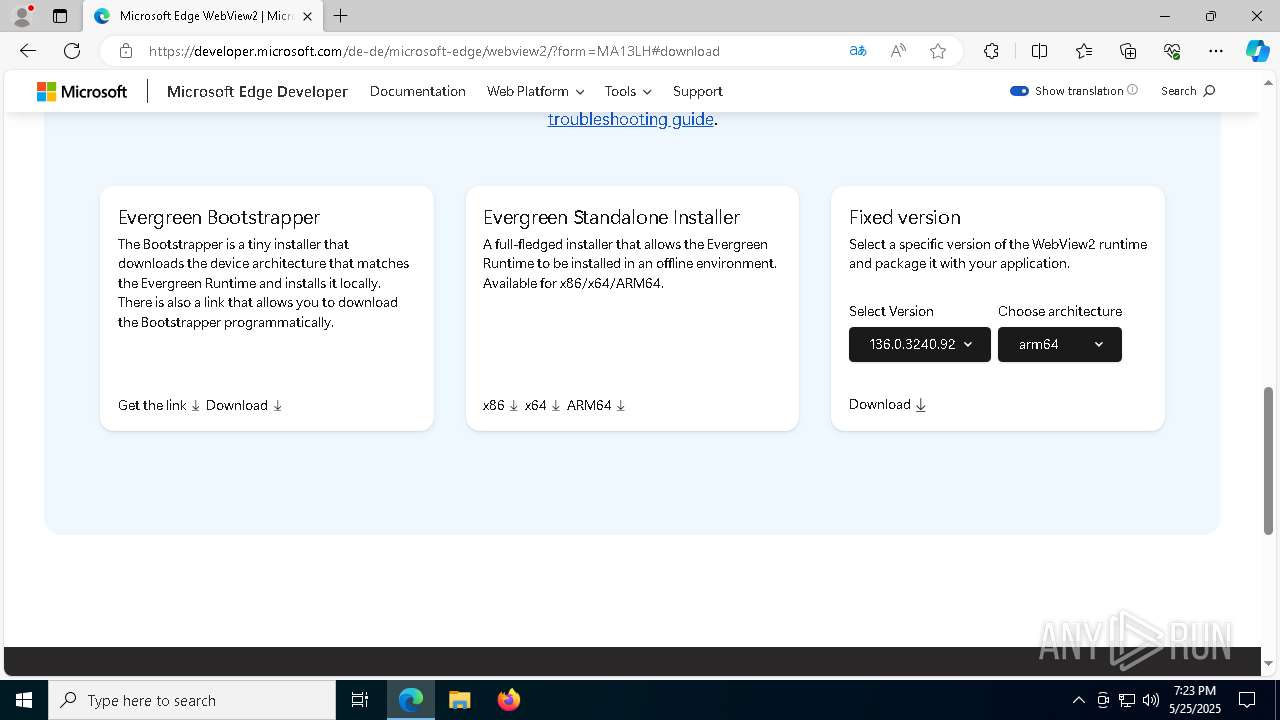Click the Fixed version heading
Viewport: 1280px width, 720px height.
point(905,217)
